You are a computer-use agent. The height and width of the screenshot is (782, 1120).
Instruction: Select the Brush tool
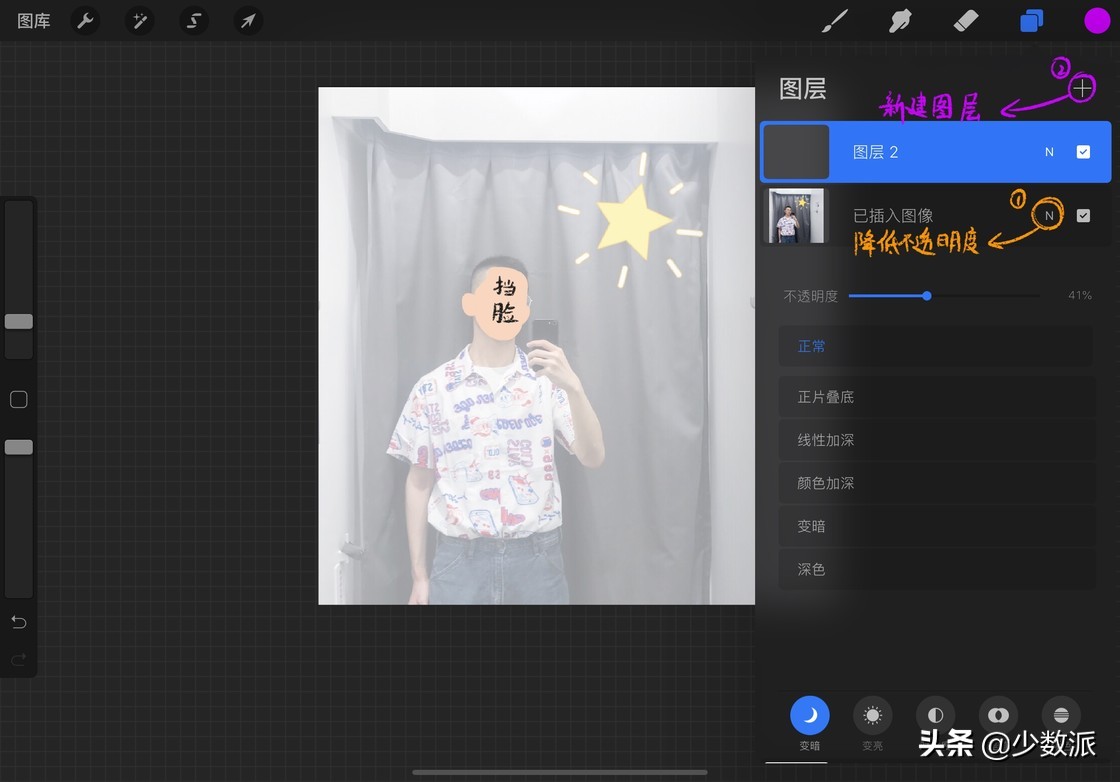pos(835,20)
